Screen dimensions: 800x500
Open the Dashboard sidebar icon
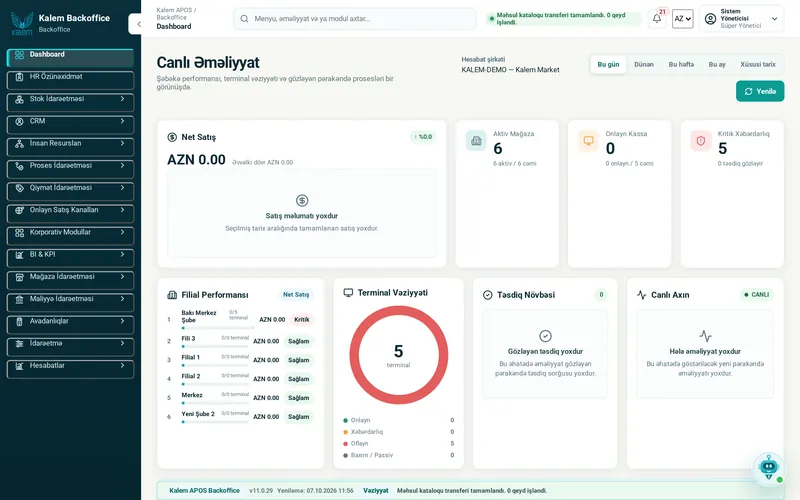19,55
